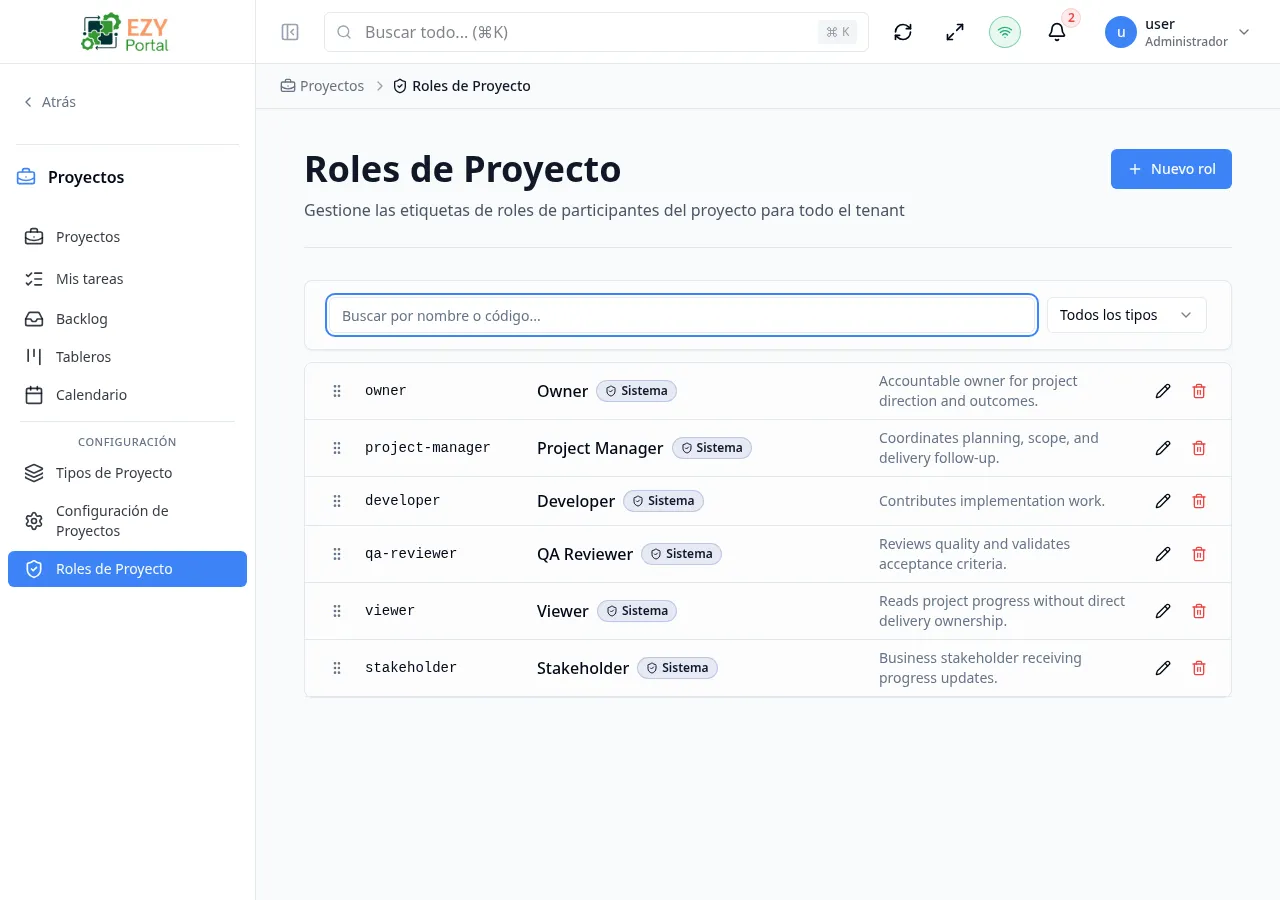Viewport: 1280px width, 900px height.
Task: Delete the viewer role
Action: (x=1199, y=611)
